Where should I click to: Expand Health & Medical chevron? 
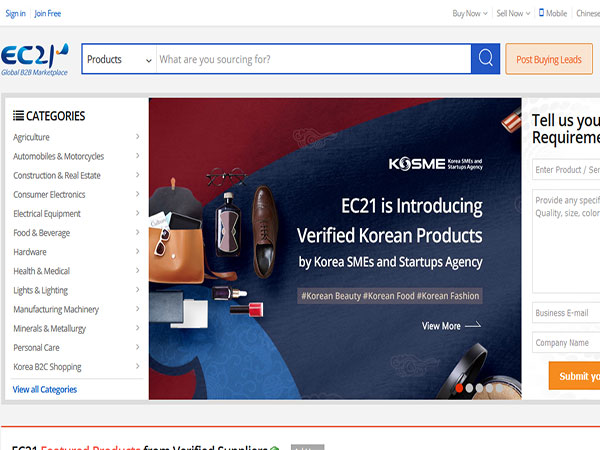tap(137, 271)
